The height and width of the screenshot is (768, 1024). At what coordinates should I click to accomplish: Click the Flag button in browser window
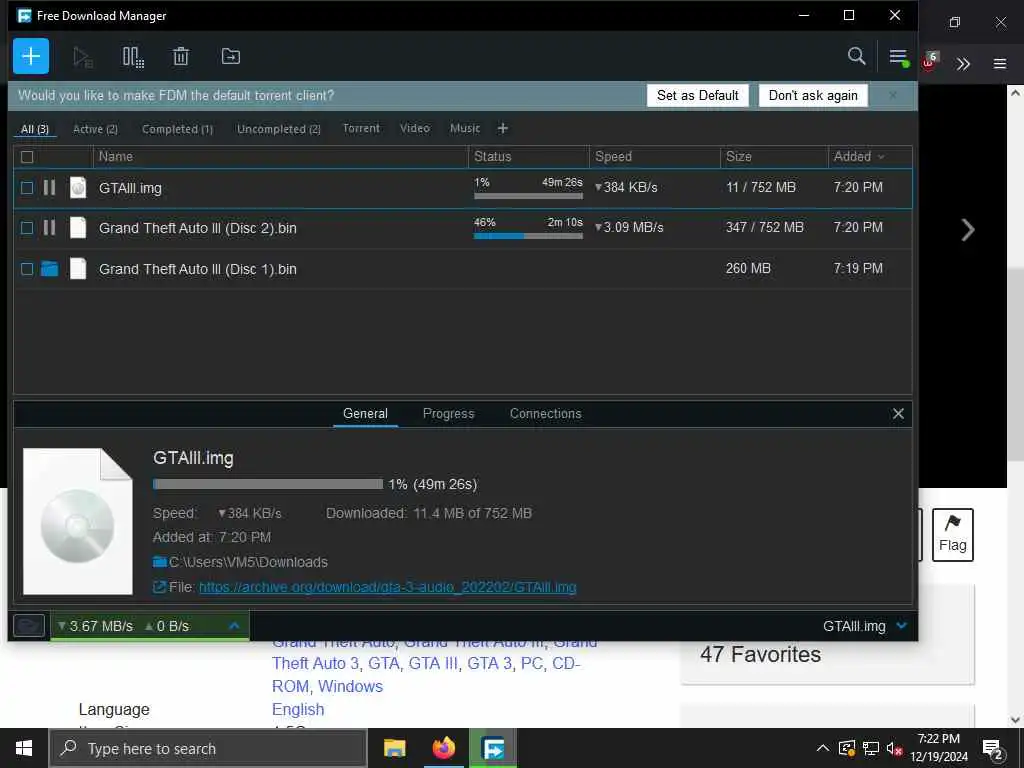pyautogui.click(x=952, y=535)
